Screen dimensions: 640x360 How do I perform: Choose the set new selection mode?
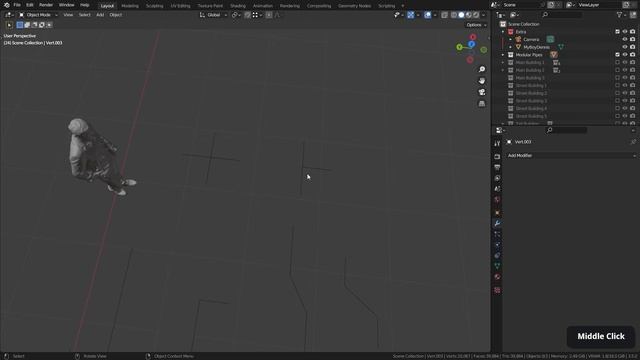click(20, 25)
